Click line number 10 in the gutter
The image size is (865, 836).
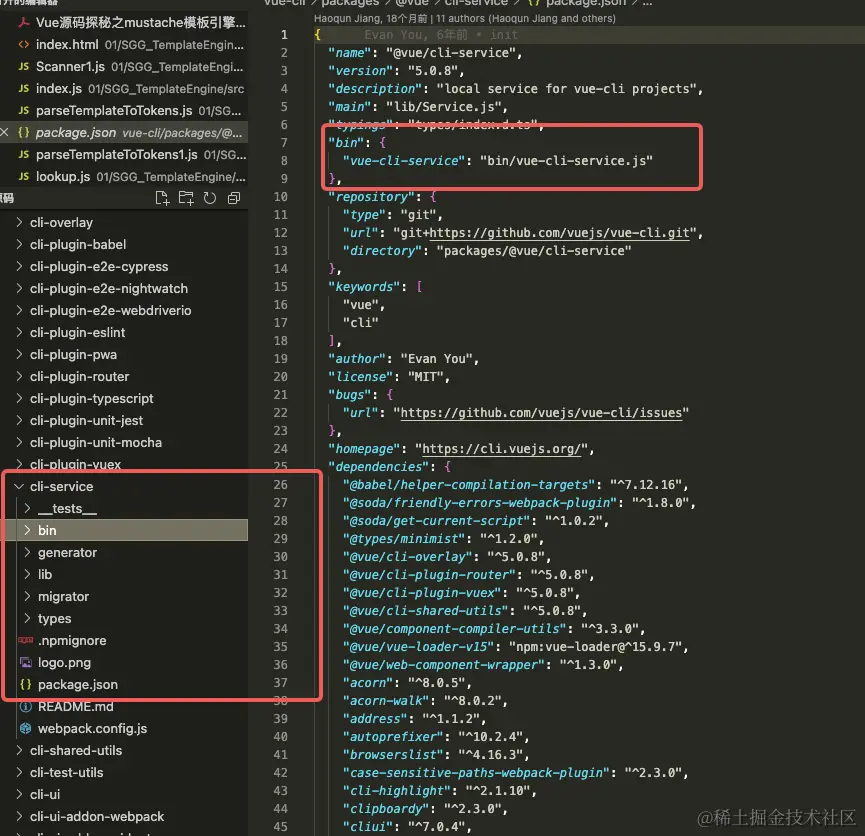(x=280, y=197)
